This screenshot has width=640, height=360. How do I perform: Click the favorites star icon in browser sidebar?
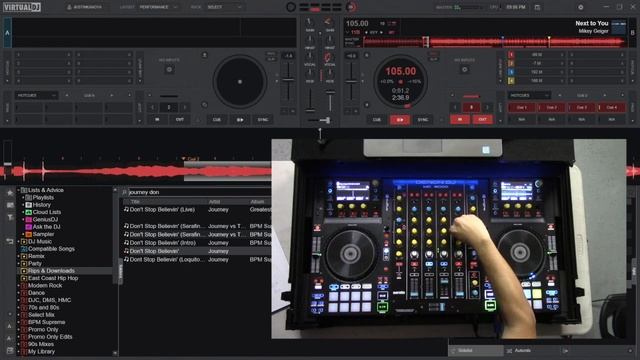pos(10,193)
